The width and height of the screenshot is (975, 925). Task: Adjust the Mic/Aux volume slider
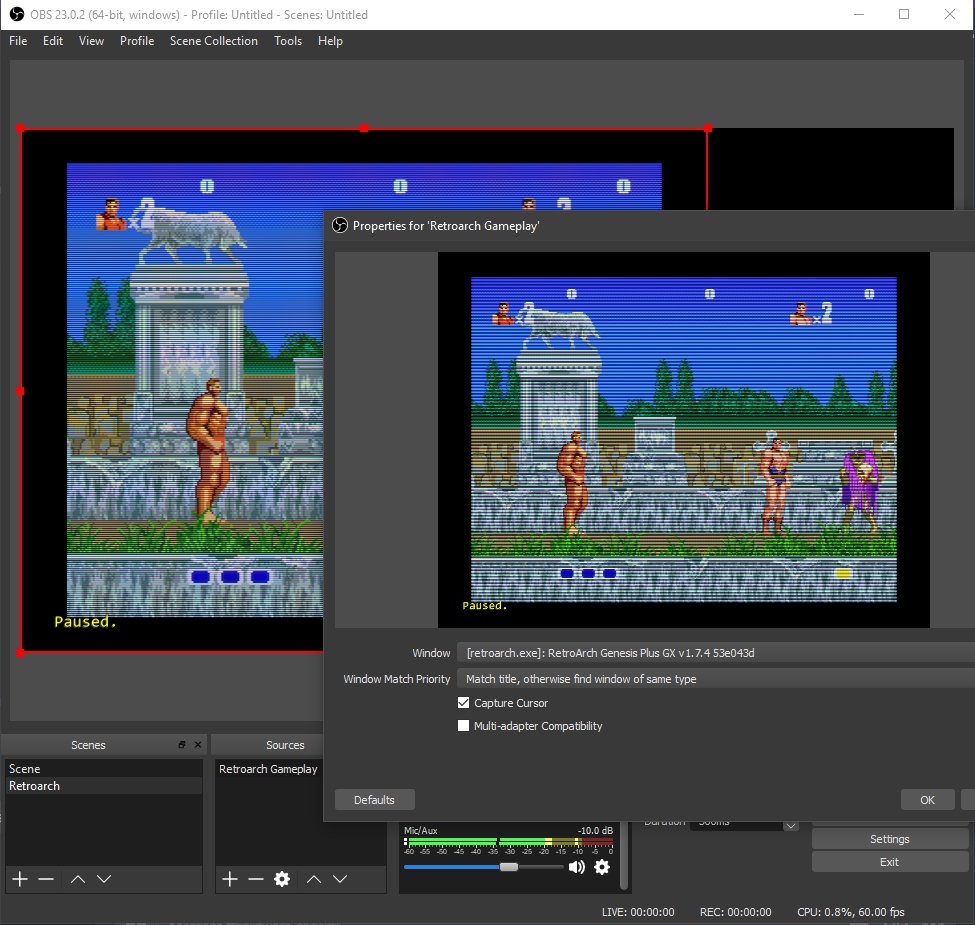click(x=509, y=867)
